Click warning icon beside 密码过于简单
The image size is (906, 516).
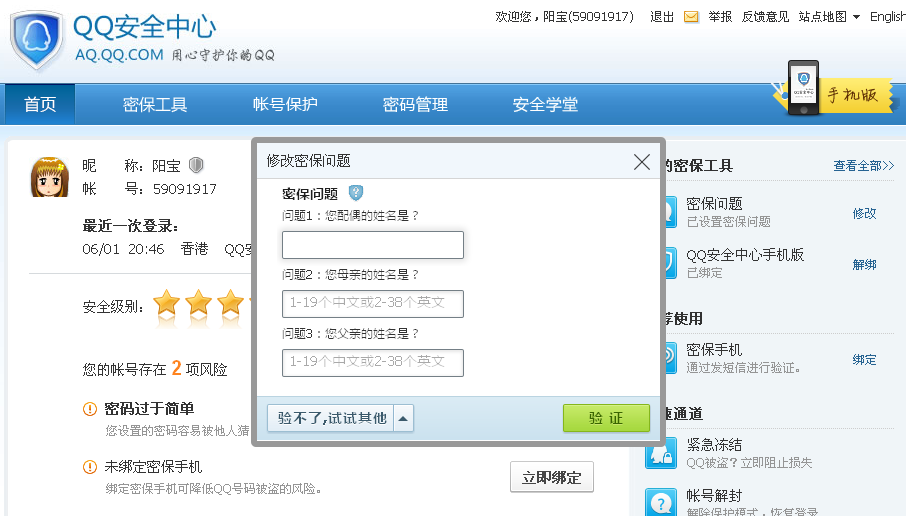coord(90,409)
